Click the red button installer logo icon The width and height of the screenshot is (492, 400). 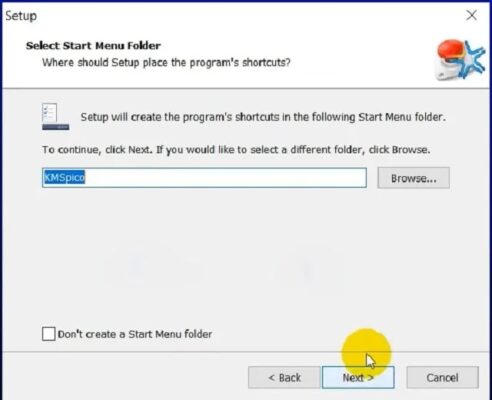tap(460, 60)
